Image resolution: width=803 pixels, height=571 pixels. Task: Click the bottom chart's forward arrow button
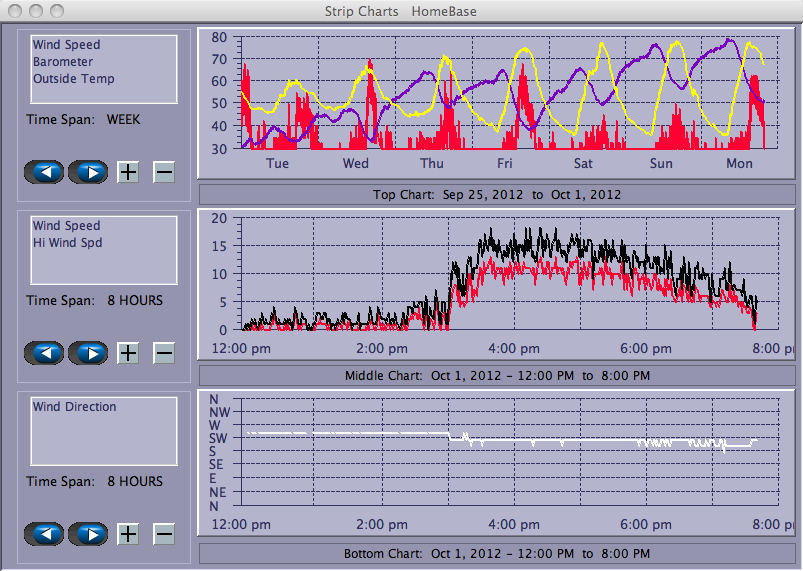(x=88, y=534)
